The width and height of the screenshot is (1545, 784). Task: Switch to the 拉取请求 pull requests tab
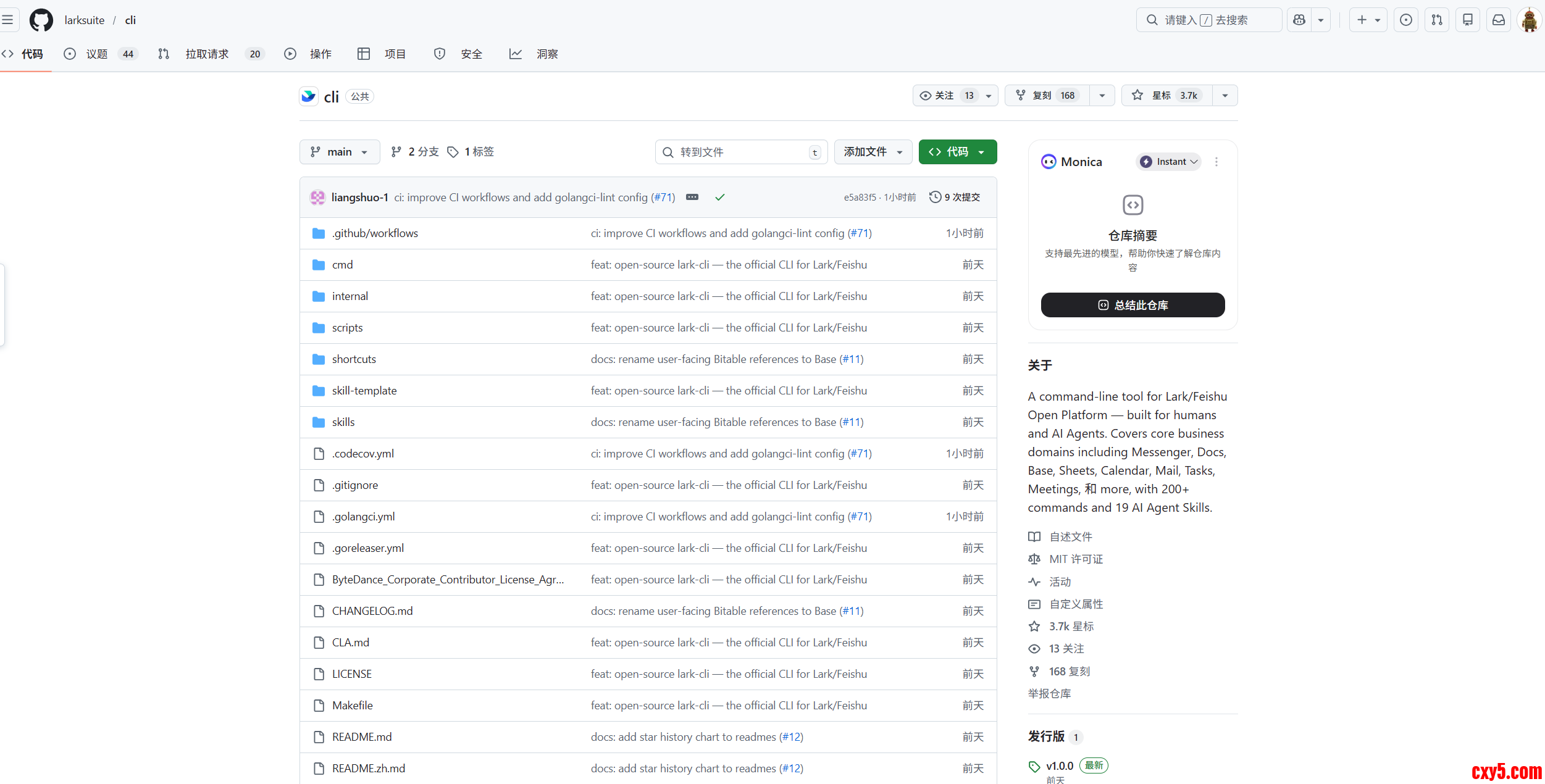207,54
